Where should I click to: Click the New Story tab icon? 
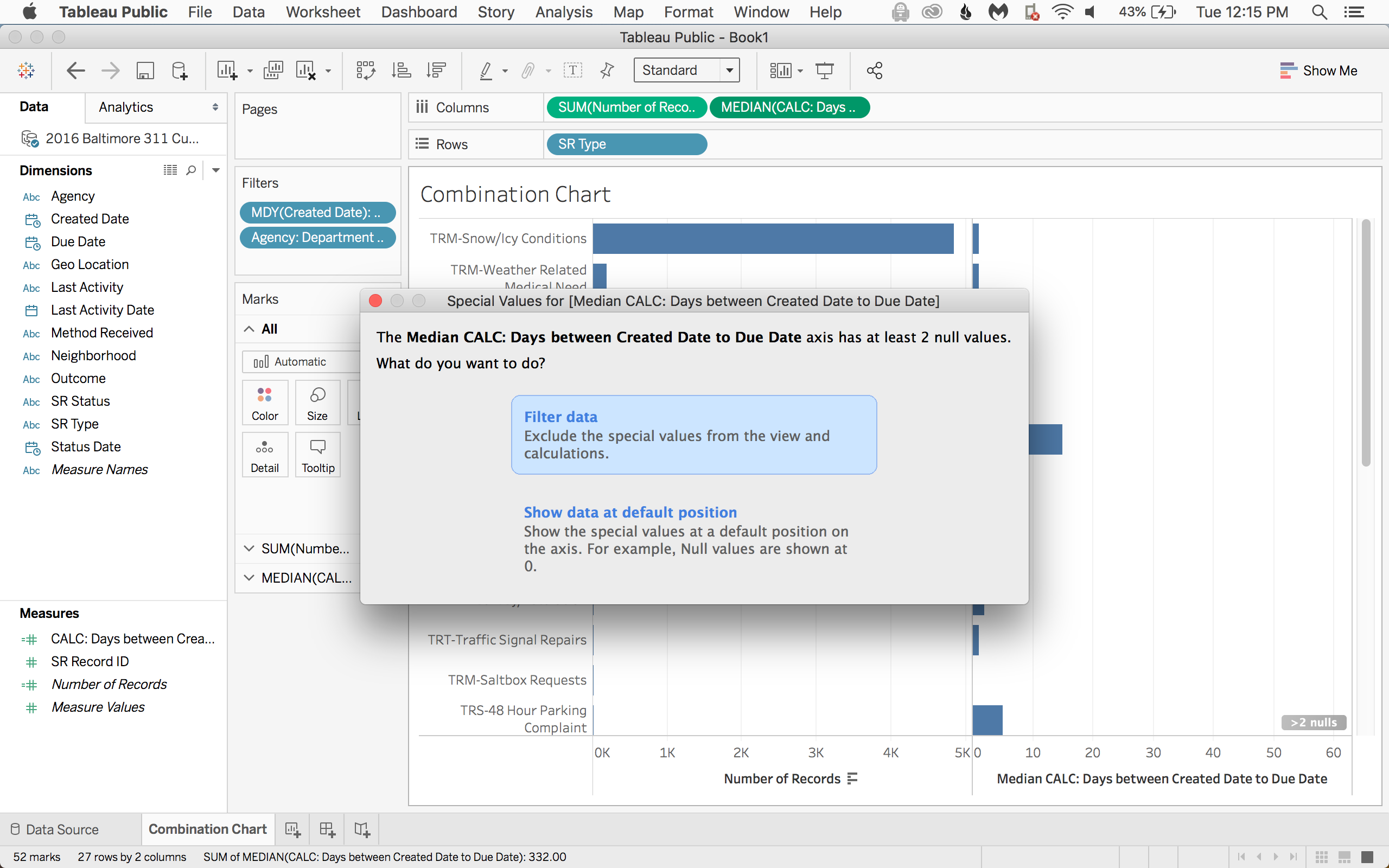click(362, 829)
